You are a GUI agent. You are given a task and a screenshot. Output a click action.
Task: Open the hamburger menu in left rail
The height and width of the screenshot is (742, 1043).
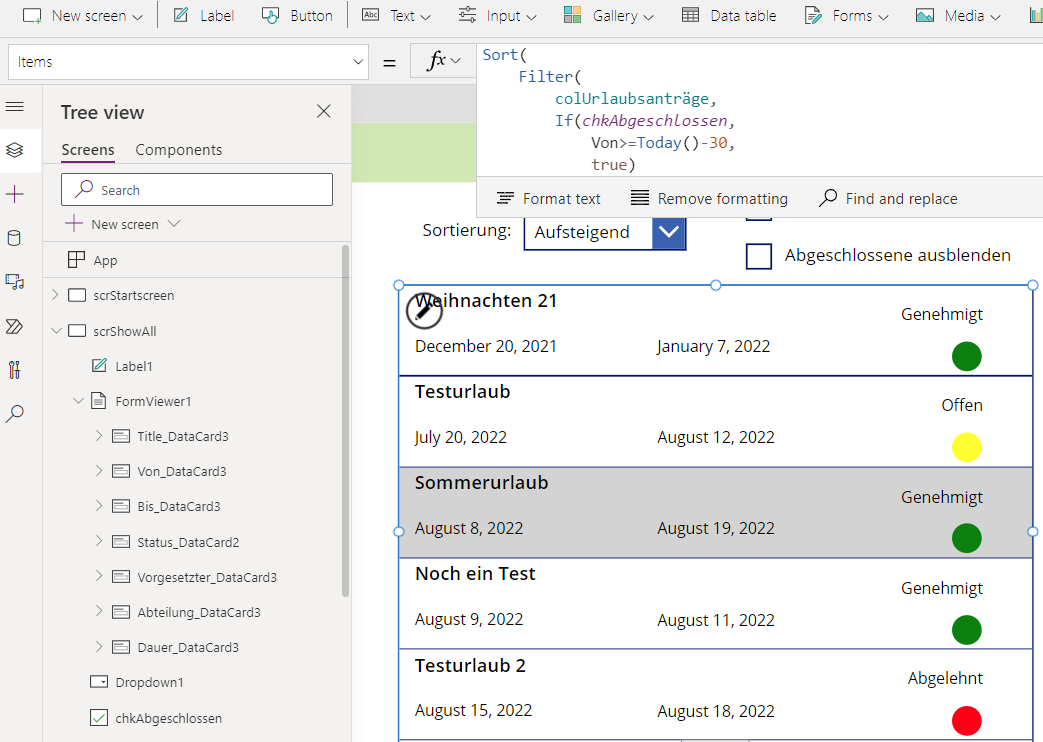[15, 106]
